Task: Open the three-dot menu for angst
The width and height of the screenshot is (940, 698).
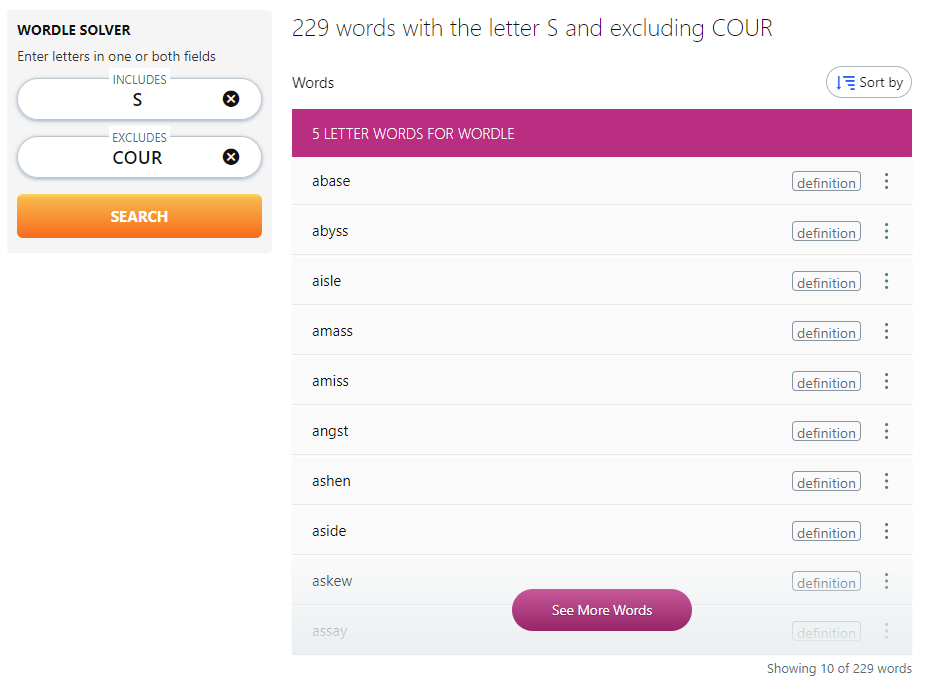Action: (886, 431)
